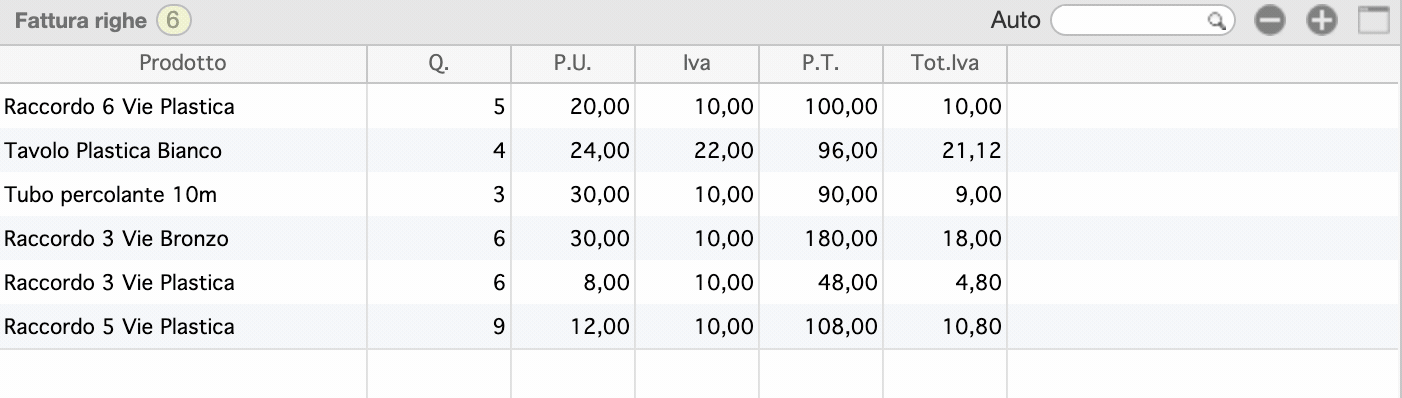Click the 22,00 Iva cell
Screen dimensions: 1402x398
pos(697,150)
